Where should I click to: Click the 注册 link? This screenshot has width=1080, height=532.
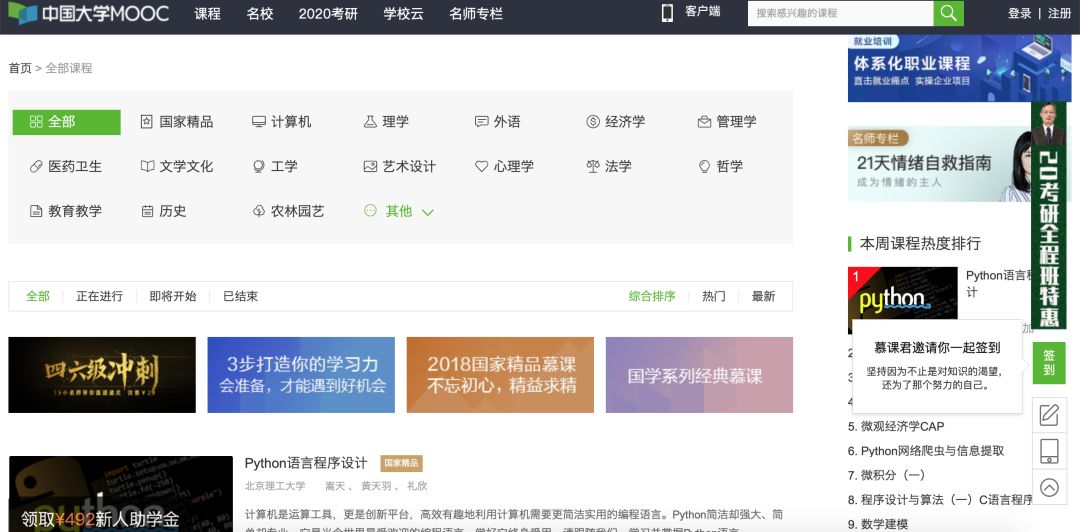pos(1059,14)
